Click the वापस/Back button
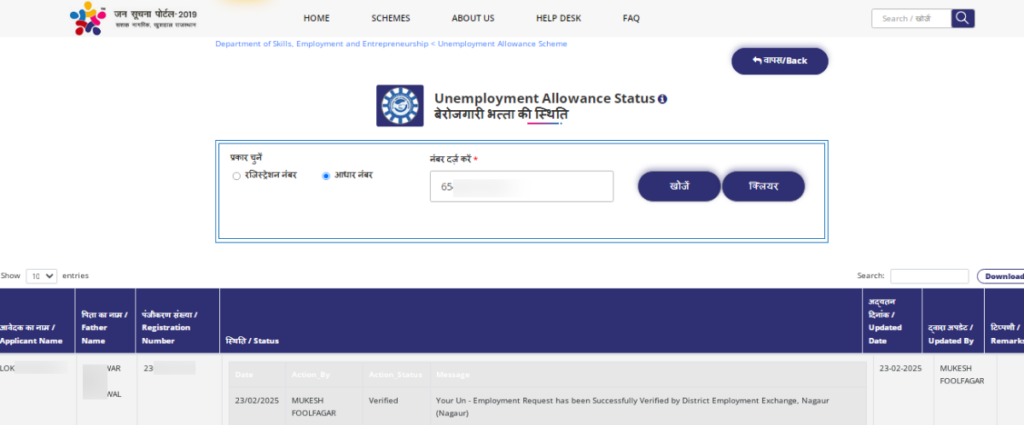Image resolution: width=1024 pixels, height=425 pixels. (780, 61)
